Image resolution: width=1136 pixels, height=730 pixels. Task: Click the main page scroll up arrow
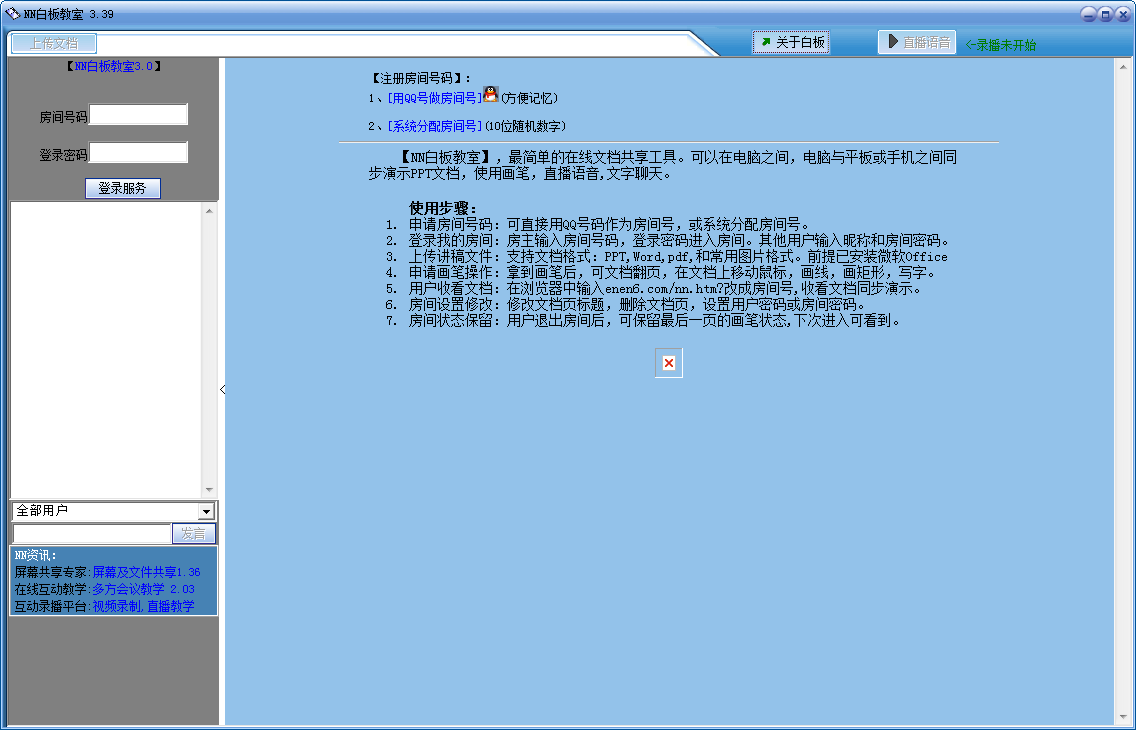click(x=1123, y=67)
